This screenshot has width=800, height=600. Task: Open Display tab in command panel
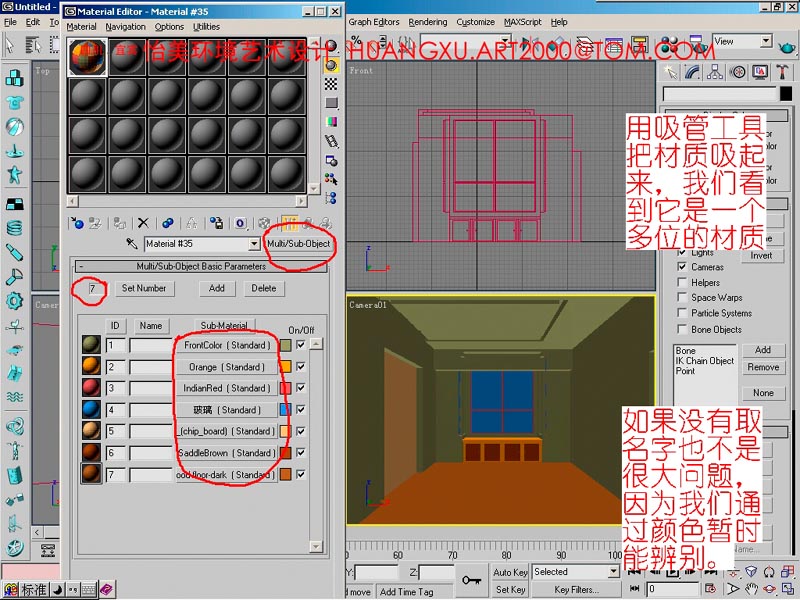coord(760,72)
